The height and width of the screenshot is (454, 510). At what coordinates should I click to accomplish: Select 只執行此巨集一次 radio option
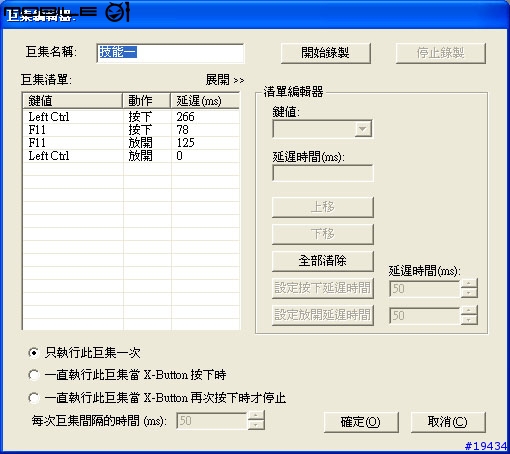[33, 352]
